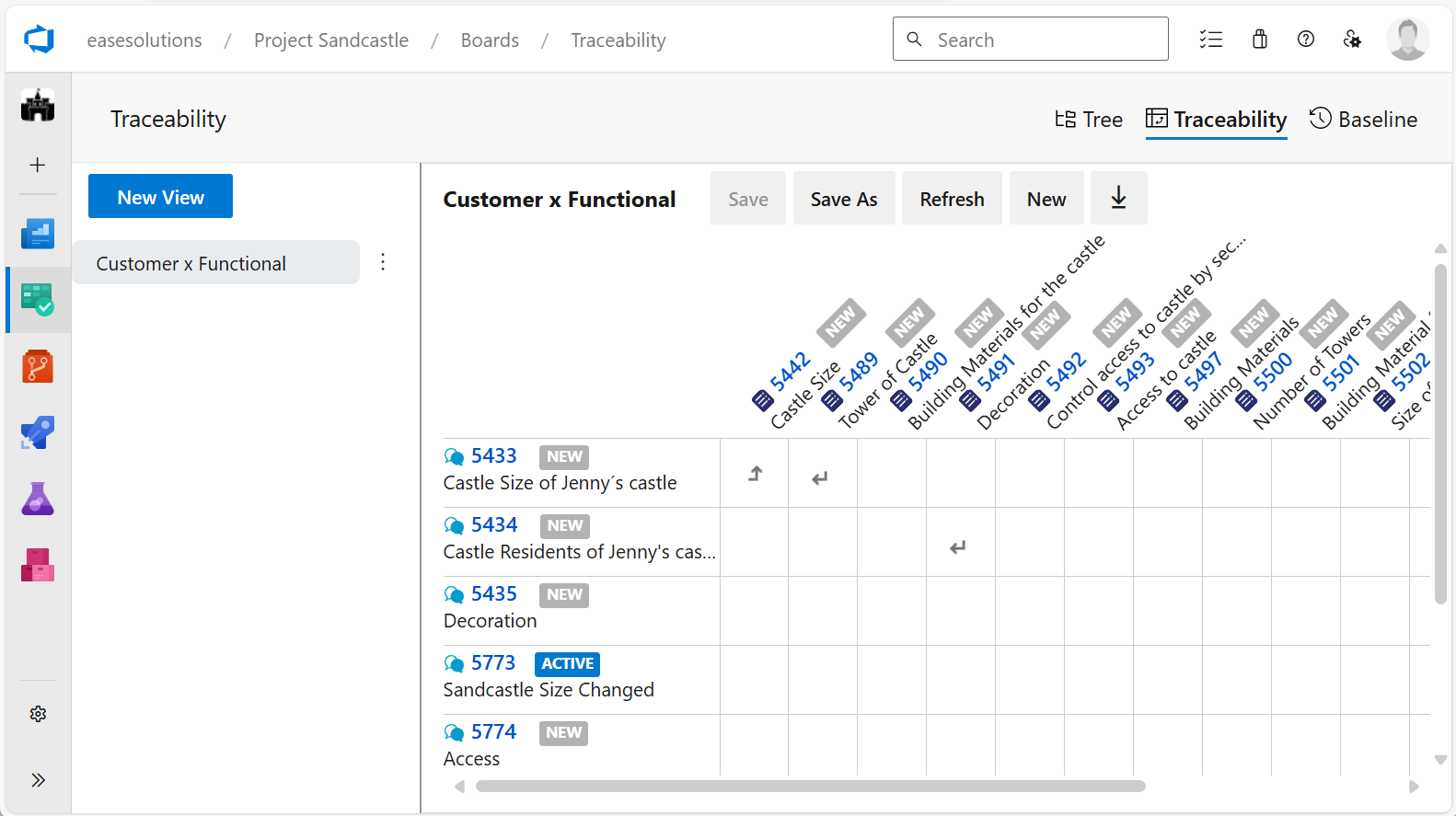
Task: Open the Marketplace shopping bag icon
Action: (1260, 39)
